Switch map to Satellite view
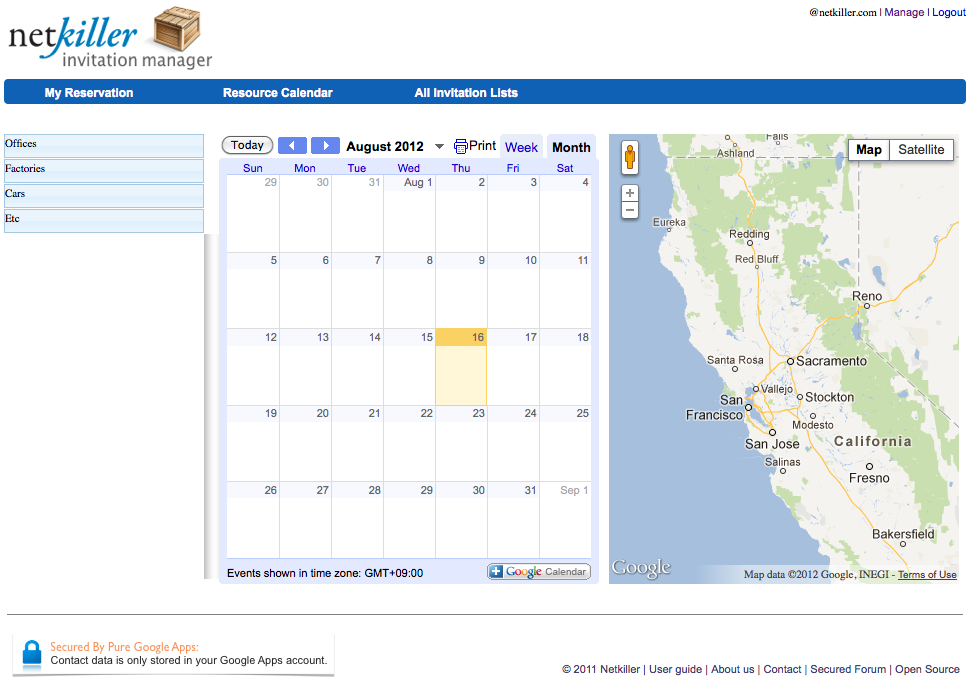This screenshot has width=969, height=677. (x=921, y=150)
